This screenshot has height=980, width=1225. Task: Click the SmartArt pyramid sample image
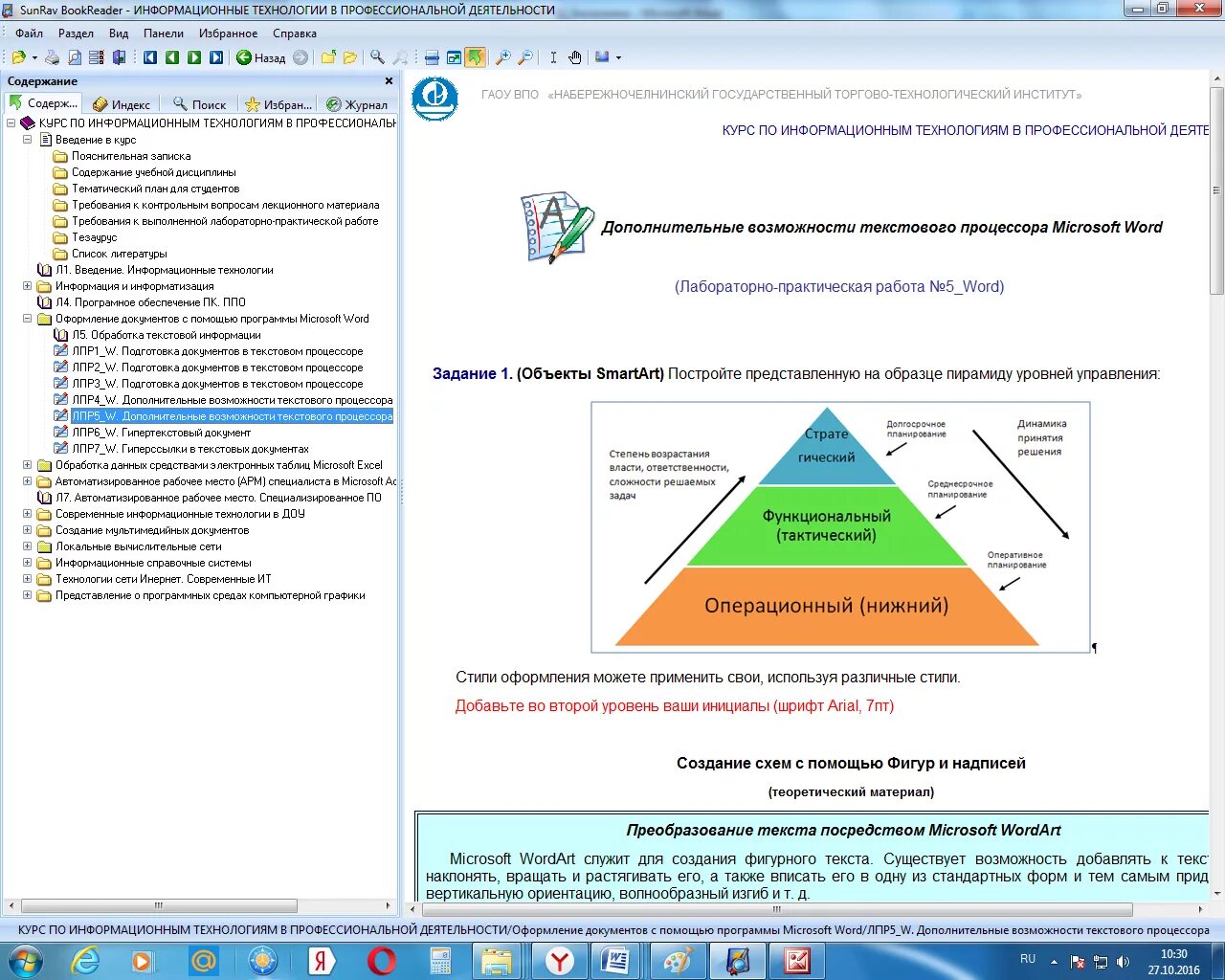point(840,527)
